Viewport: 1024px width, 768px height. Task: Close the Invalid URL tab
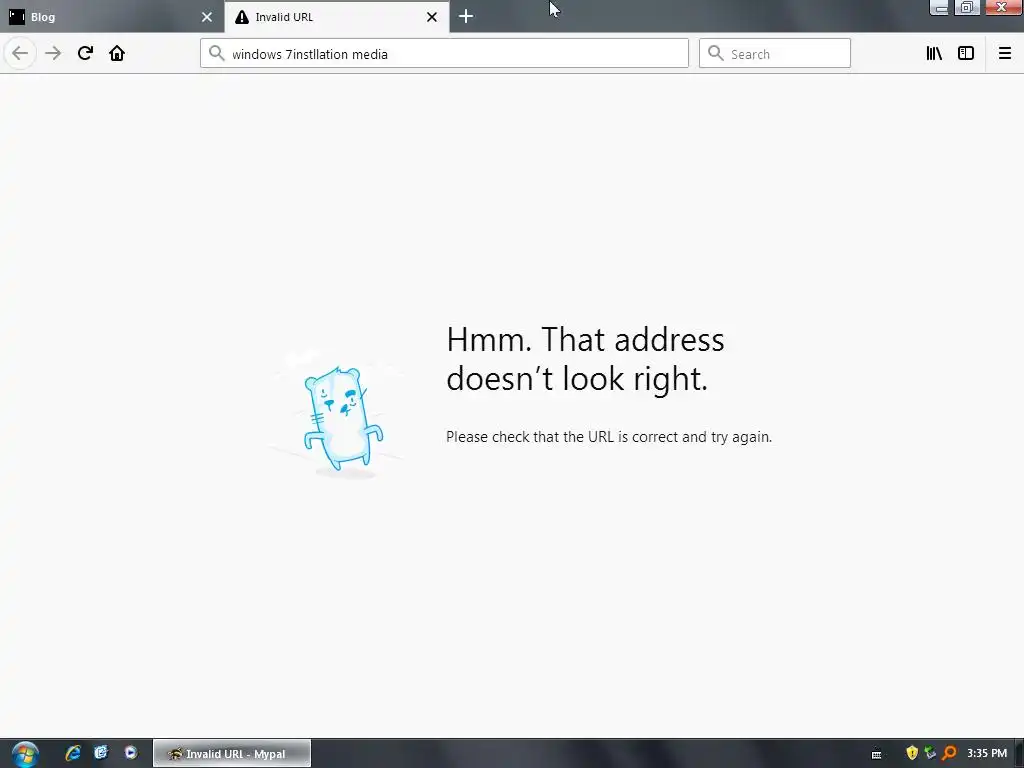coord(432,17)
